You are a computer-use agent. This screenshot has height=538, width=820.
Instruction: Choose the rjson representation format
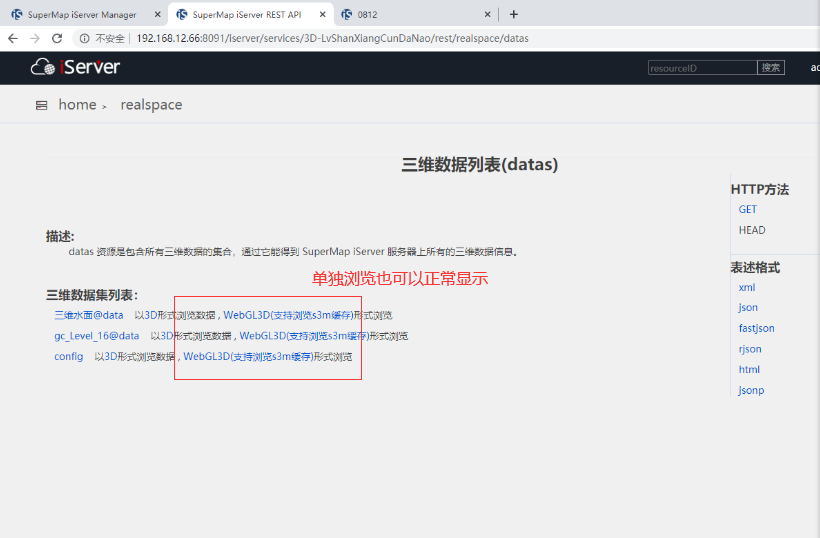tap(750, 349)
